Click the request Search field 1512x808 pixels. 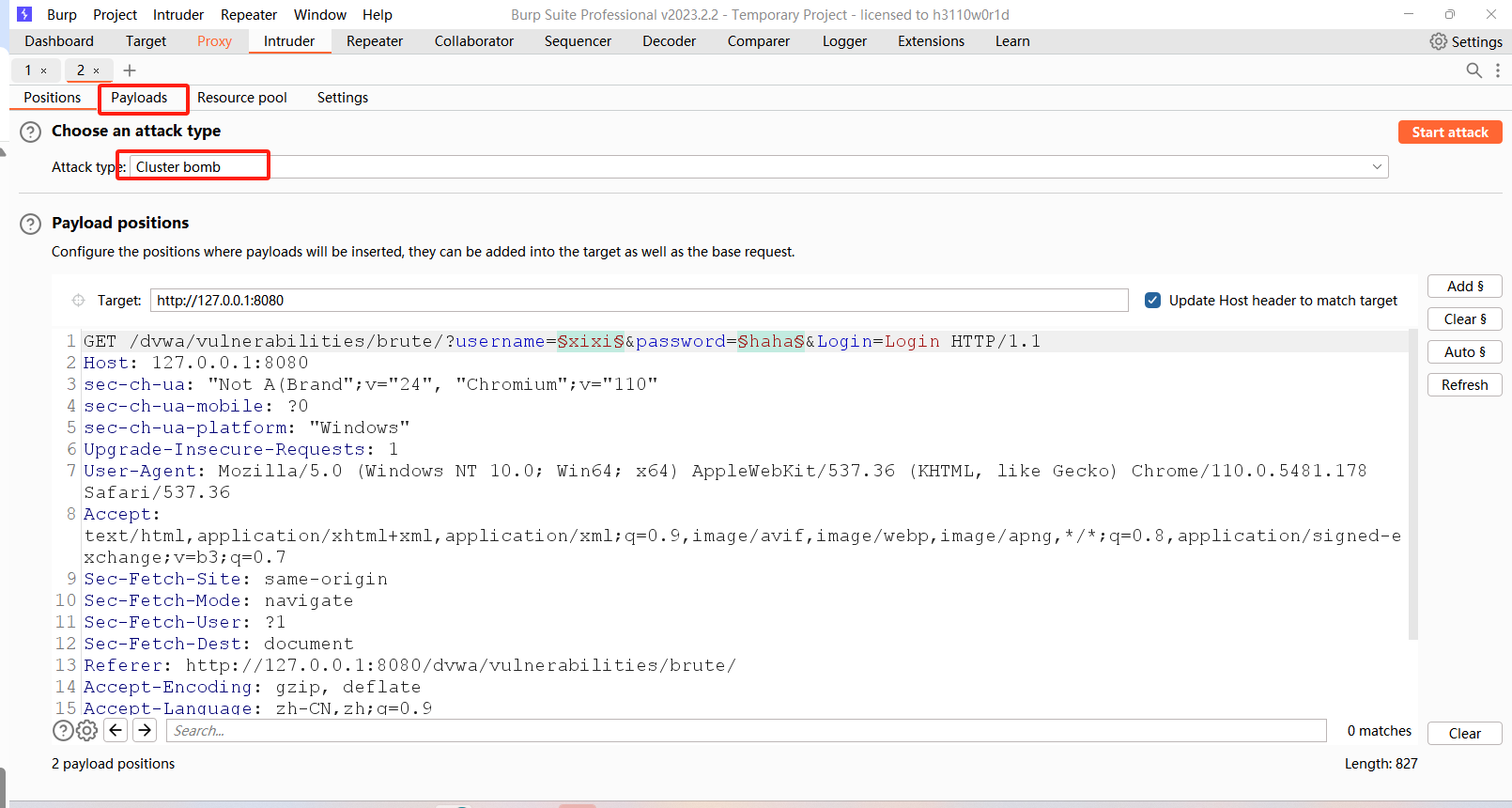coord(747,731)
